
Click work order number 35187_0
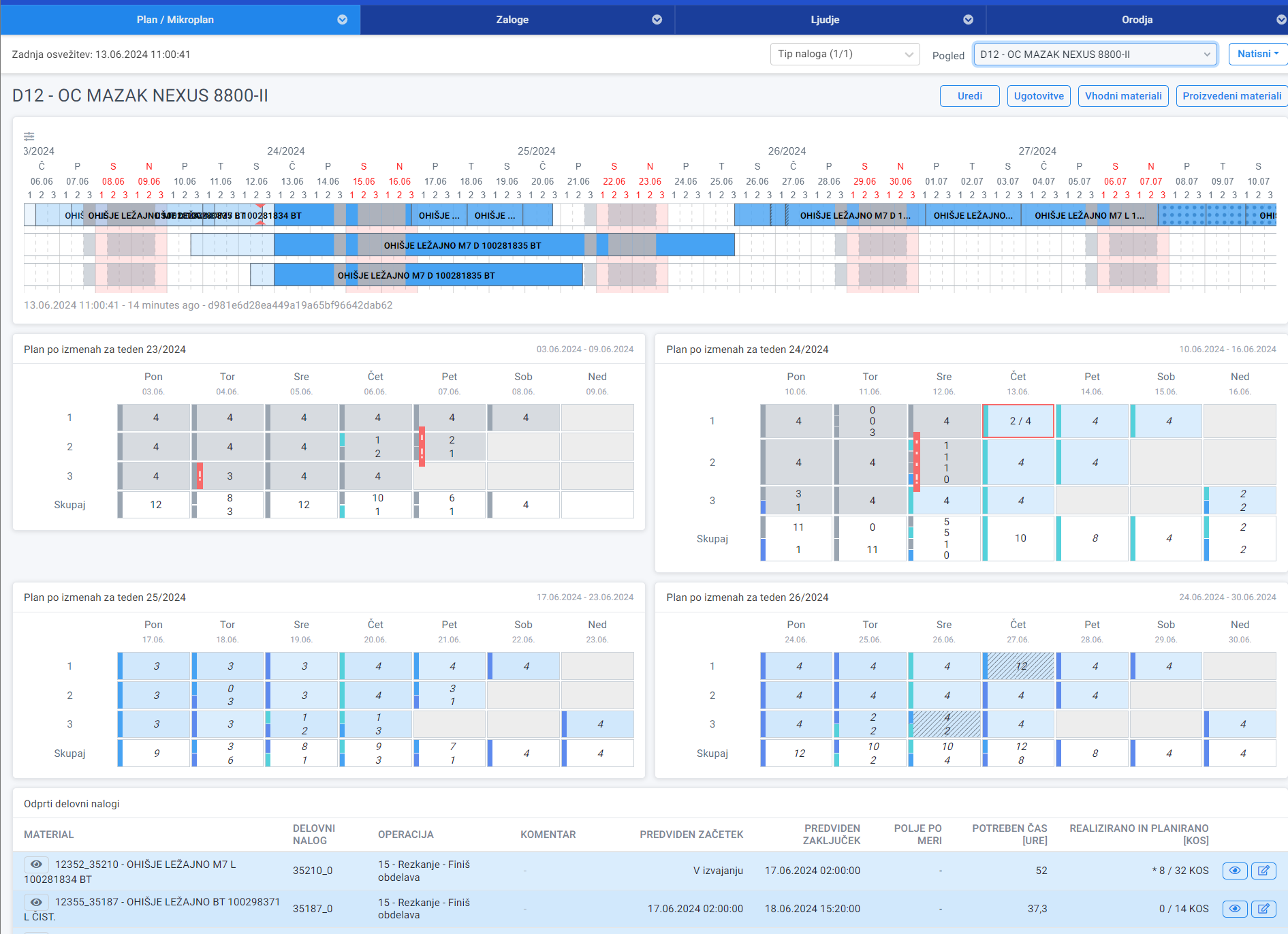tap(313, 909)
